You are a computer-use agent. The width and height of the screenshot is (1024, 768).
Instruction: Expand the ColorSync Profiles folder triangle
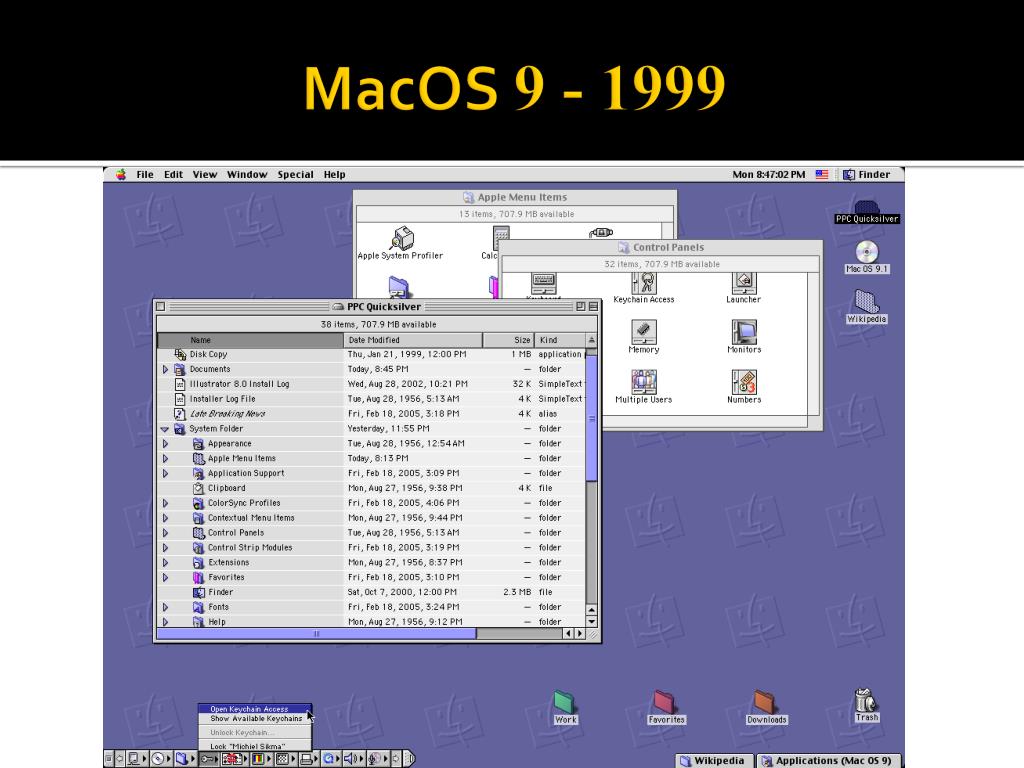(x=165, y=503)
